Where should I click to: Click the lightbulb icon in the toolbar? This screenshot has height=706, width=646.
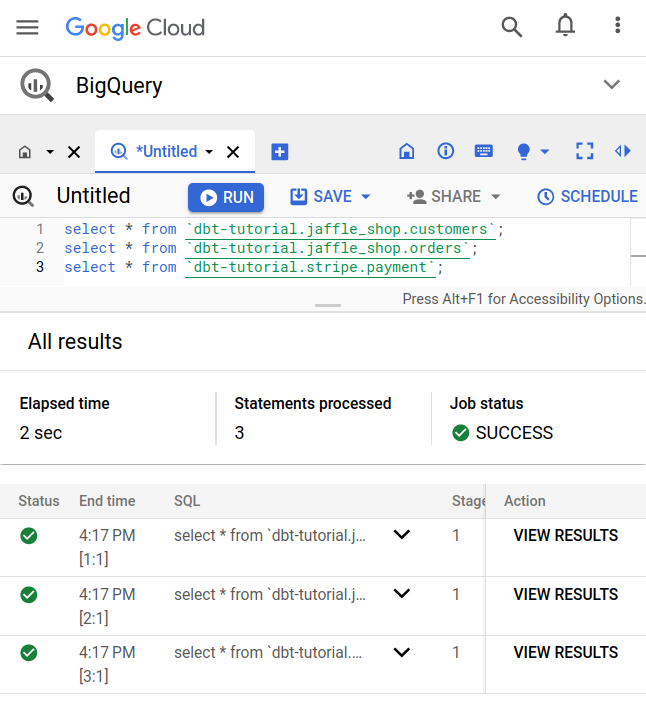[523, 151]
